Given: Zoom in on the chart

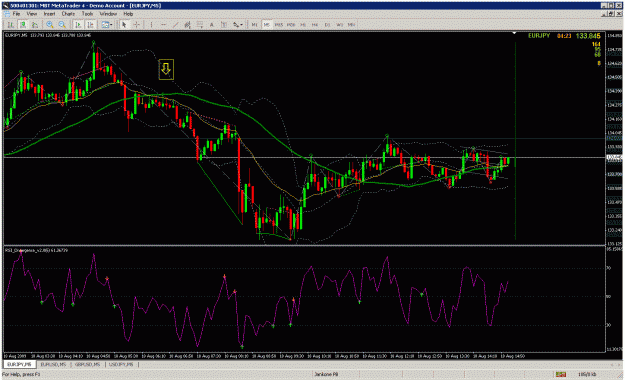Looking at the screenshot, I should tap(50, 25).
